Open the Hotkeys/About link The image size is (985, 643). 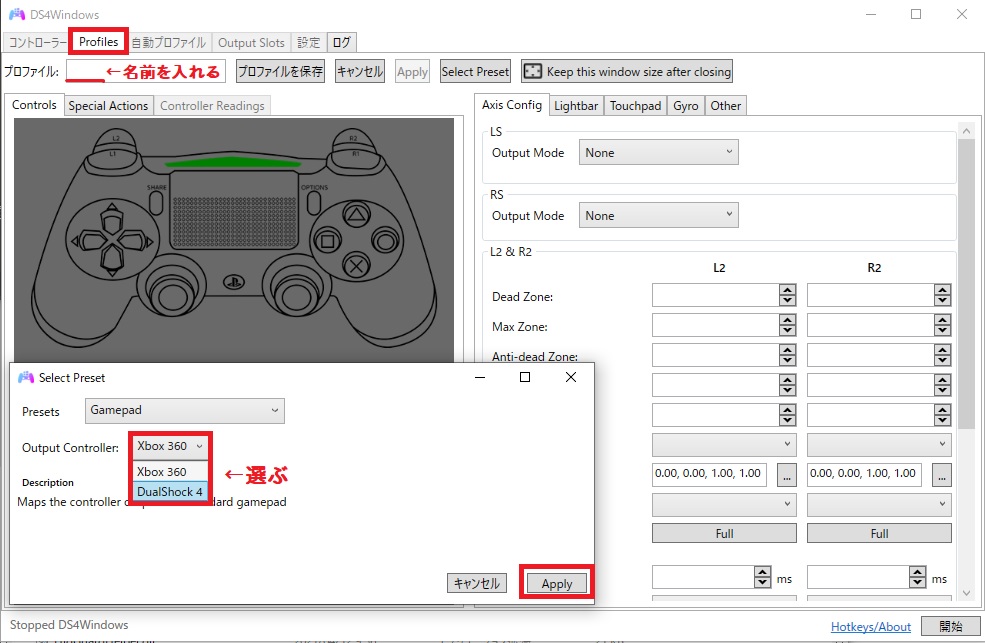click(x=870, y=627)
